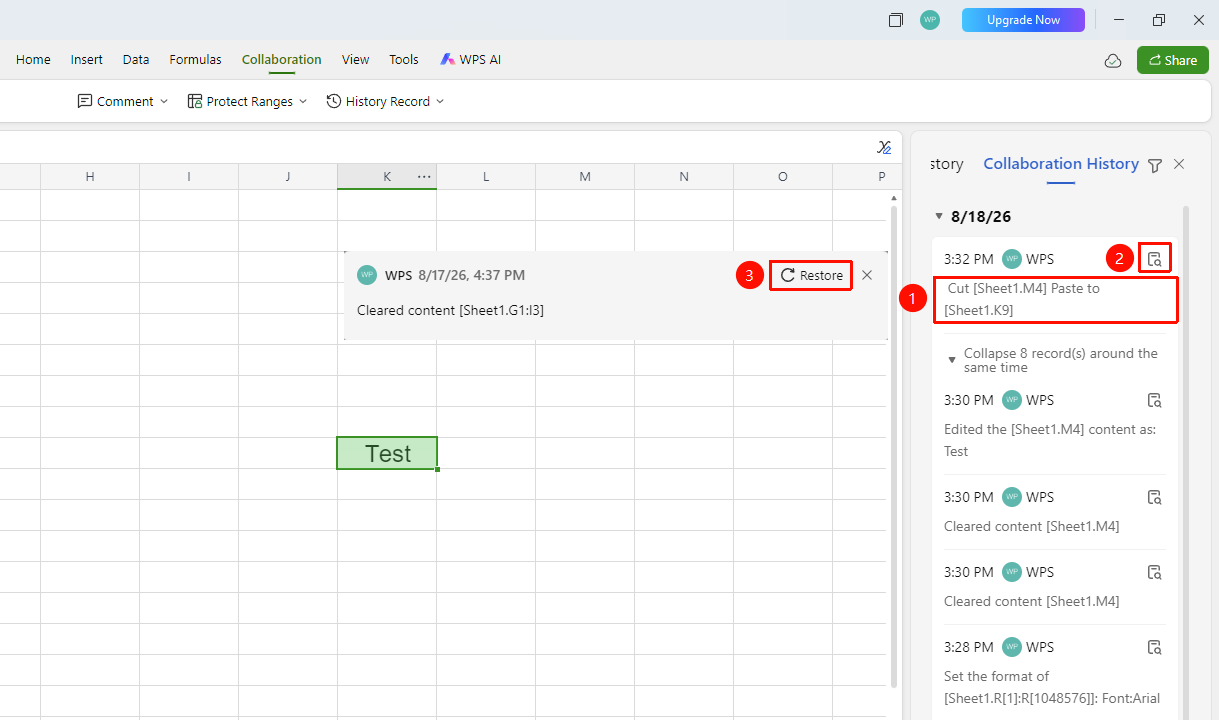Select the cell containing 'Test'
Image resolution: width=1219 pixels, height=720 pixels.
(x=387, y=453)
